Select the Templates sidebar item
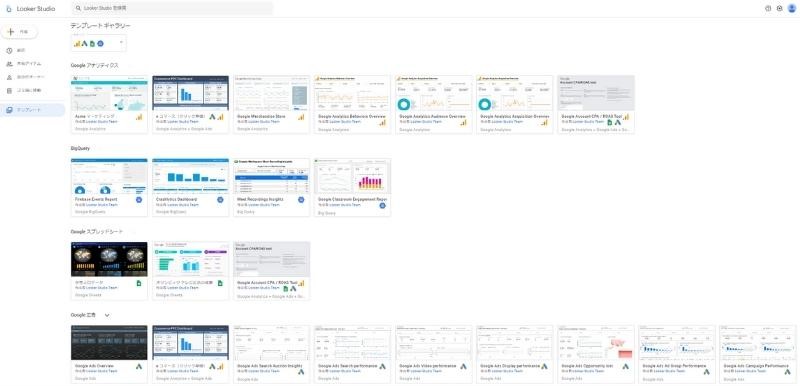 coord(32,110)
